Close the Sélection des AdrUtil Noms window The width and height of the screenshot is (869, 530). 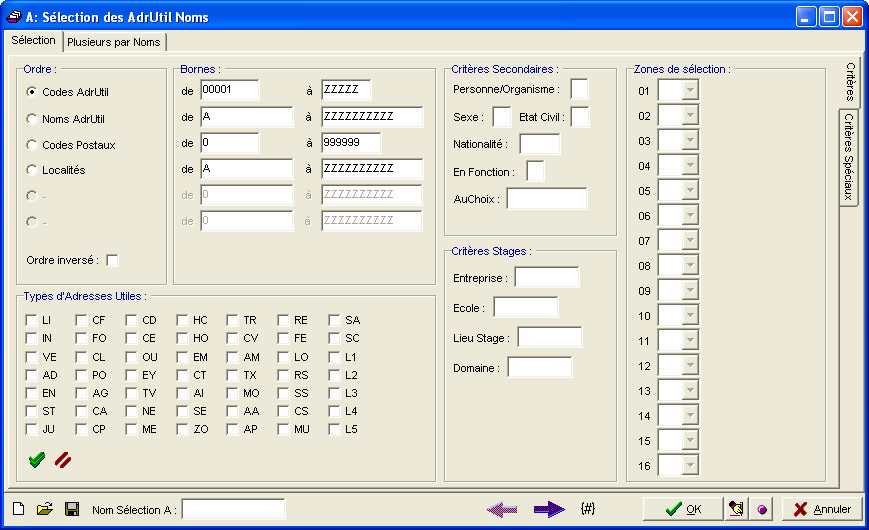click(852, 17)
